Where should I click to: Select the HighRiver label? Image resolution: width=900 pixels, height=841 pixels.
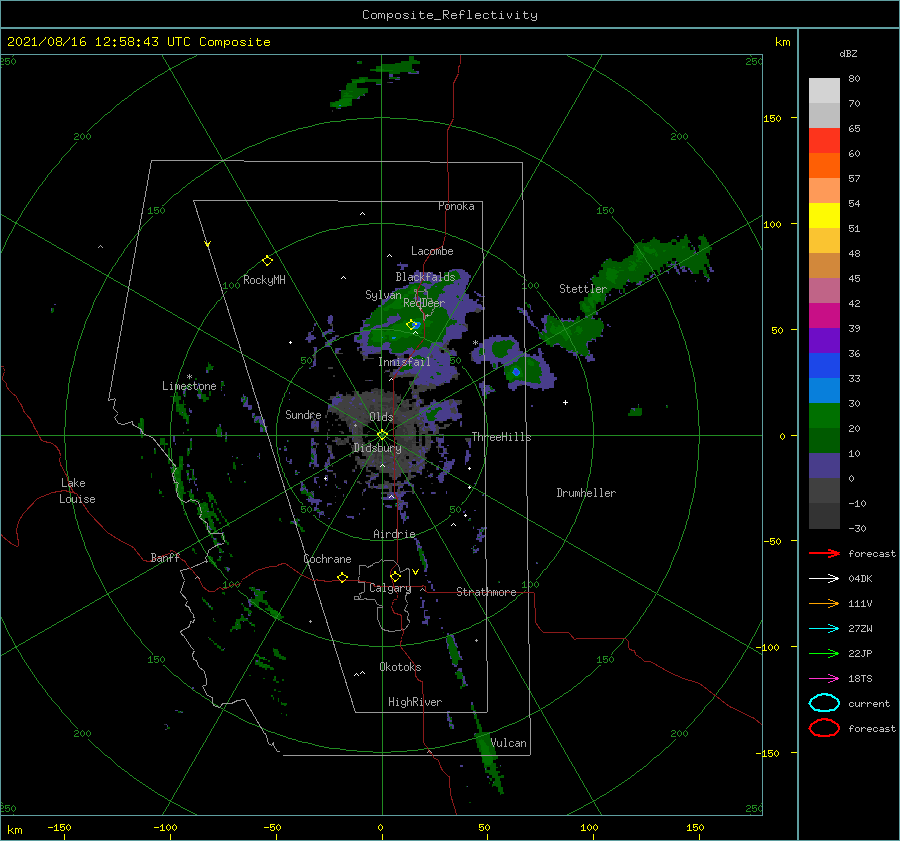pos(415,702)
